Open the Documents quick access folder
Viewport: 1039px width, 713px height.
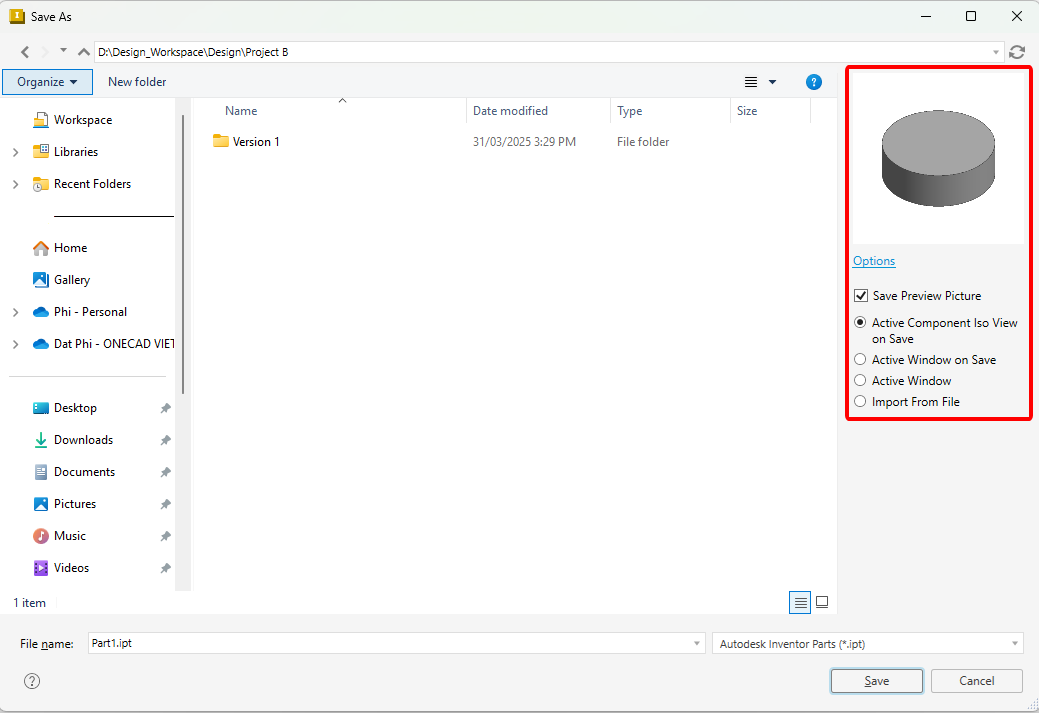[x=84, y=472]
